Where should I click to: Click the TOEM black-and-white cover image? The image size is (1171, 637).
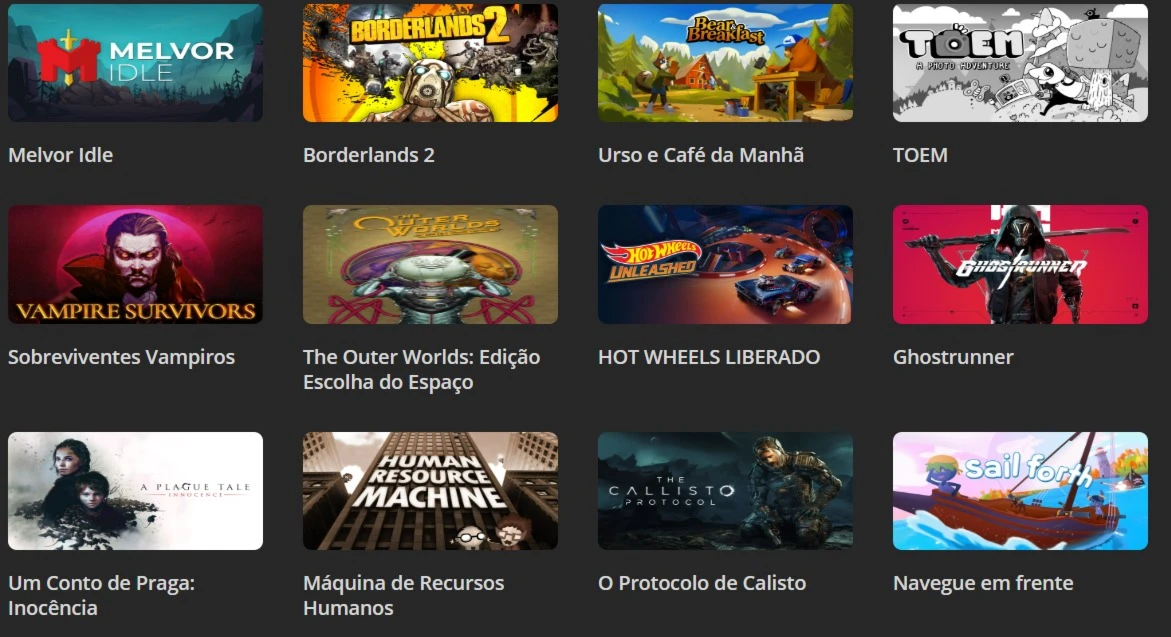1020,63
